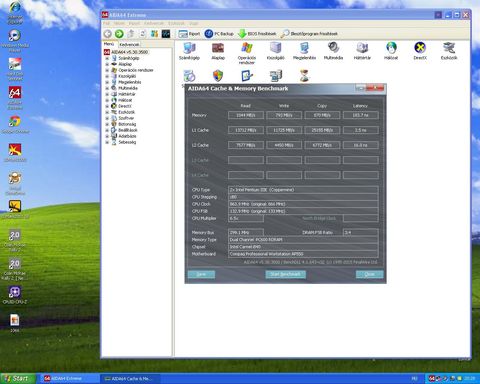Screen dimensions: 480x384
Task: Open Internet Explorer desktop shortcut
Action: pyautogui.click(x=15, y=12)
